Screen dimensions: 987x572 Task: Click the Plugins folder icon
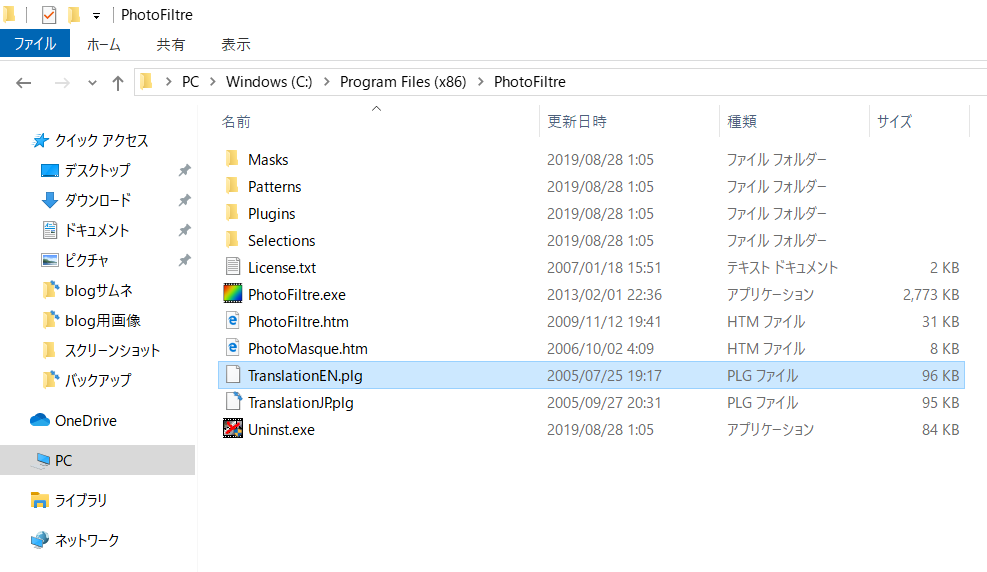(232, 212)
